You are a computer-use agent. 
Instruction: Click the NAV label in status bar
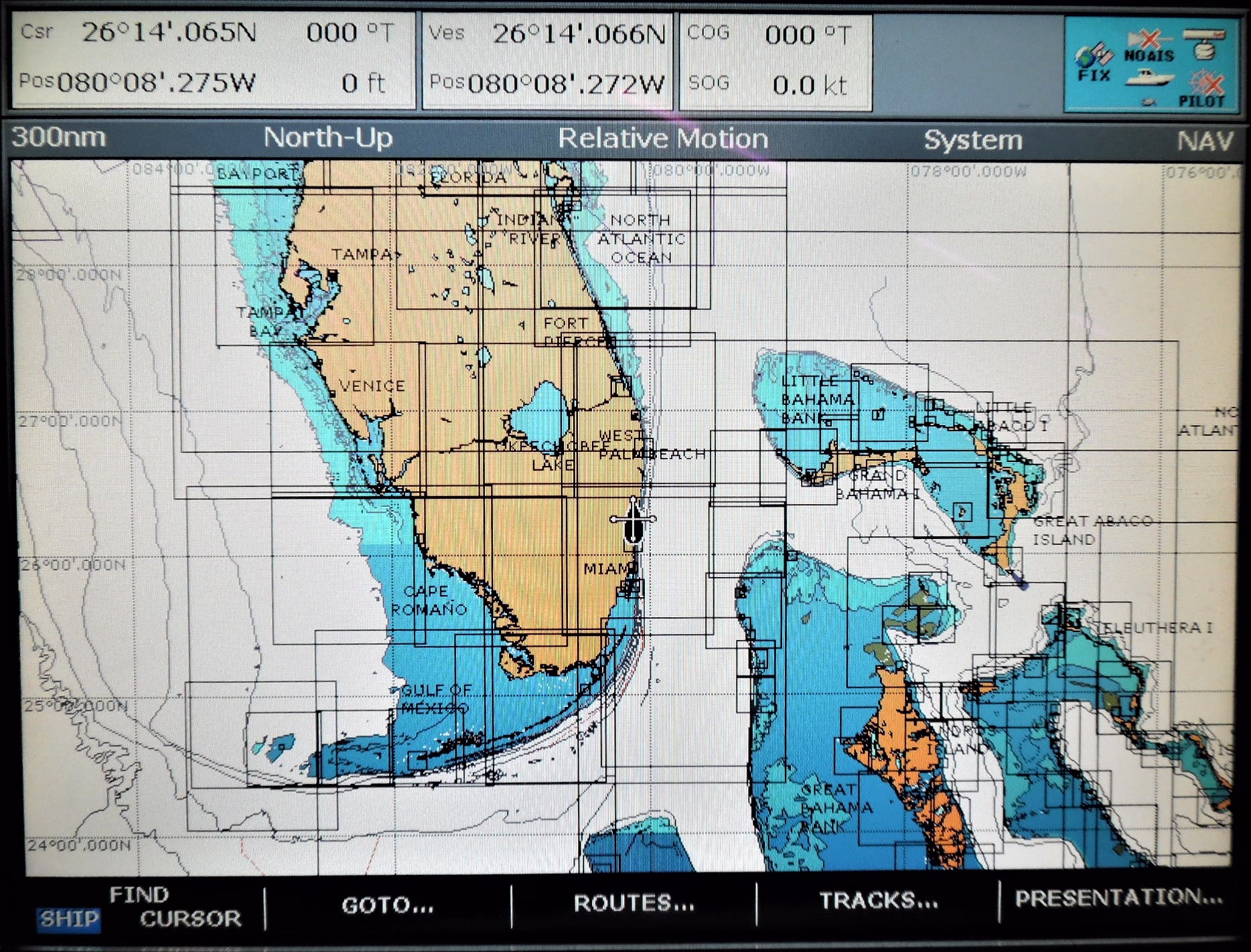(1204, 141)
